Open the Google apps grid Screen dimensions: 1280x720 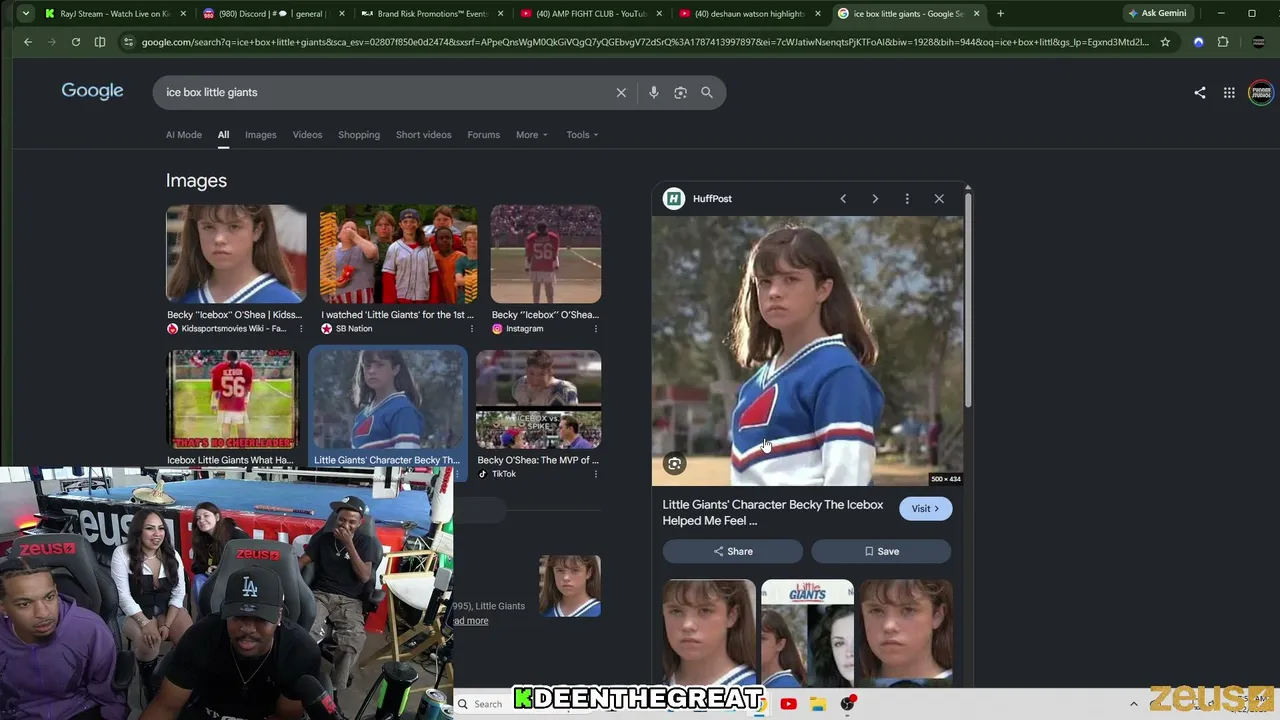pyautogui.click(x=1229, y=93)
